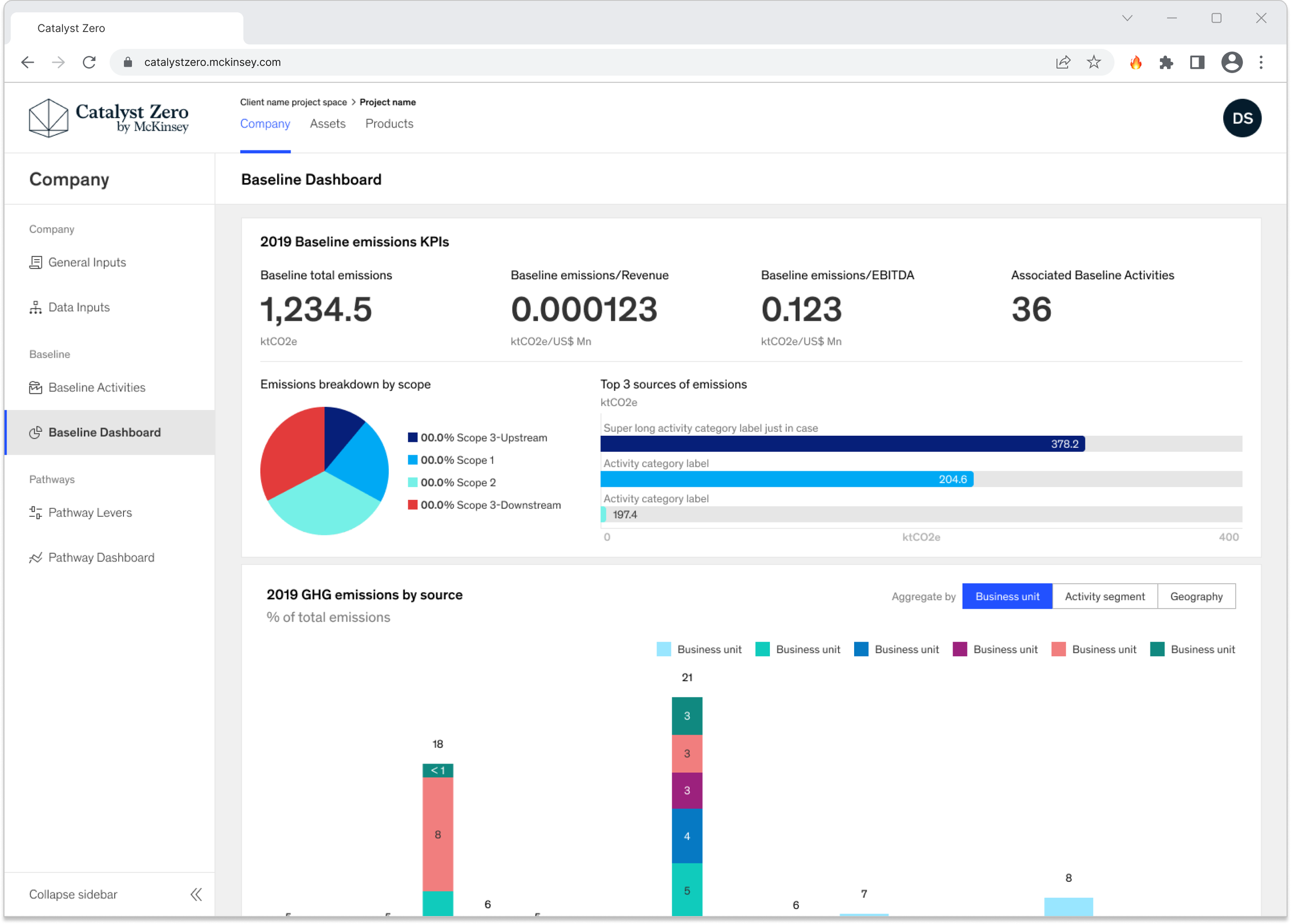
Task: Open the Chrome three-dot menu
Action: coord(1261,62)
